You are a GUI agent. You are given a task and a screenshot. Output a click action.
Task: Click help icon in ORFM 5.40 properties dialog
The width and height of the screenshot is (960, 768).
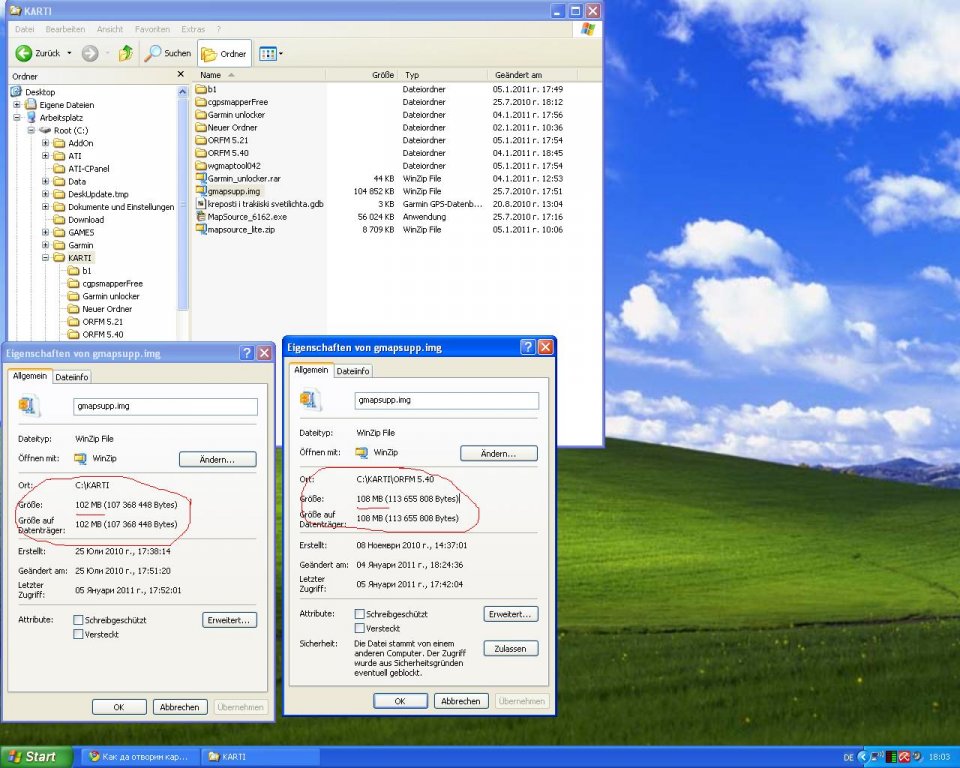click(527, 347)
